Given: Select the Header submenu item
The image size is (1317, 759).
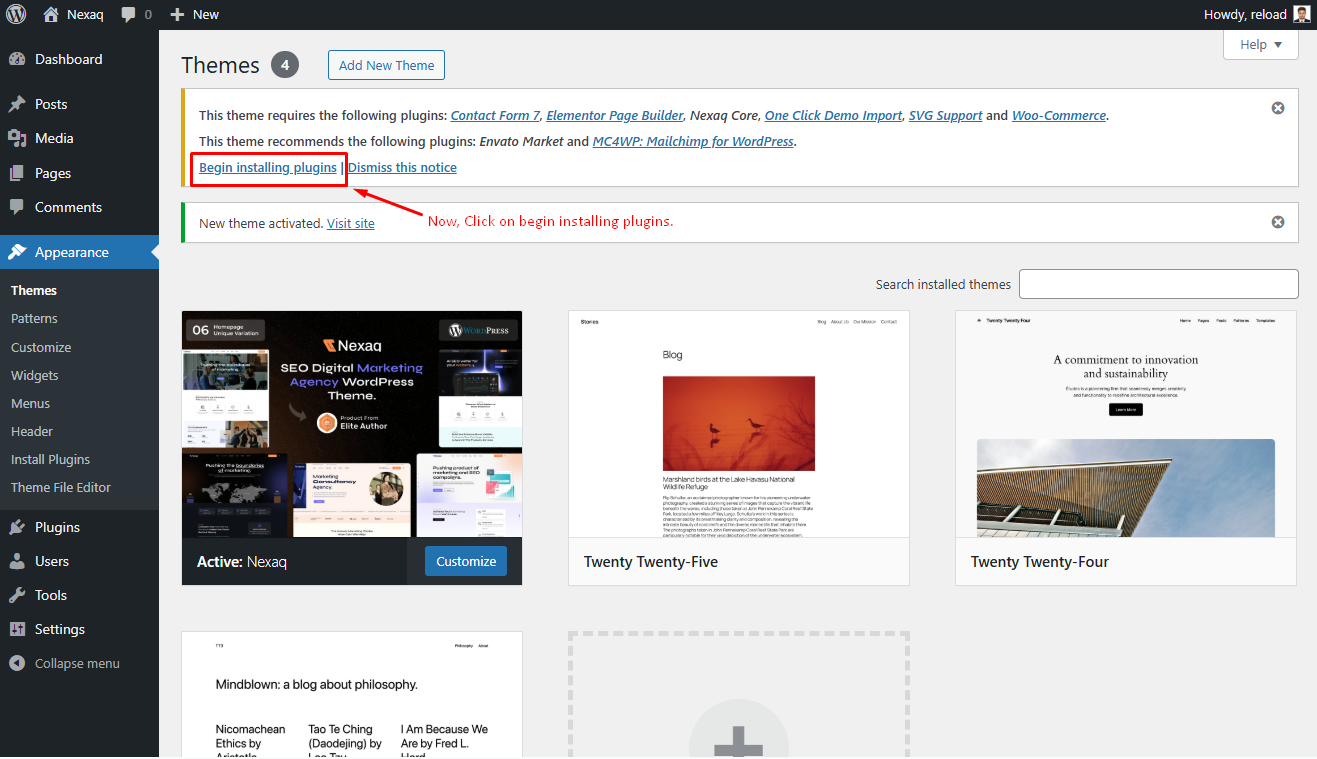Looking at the screenshot, I should pos(32,431).
